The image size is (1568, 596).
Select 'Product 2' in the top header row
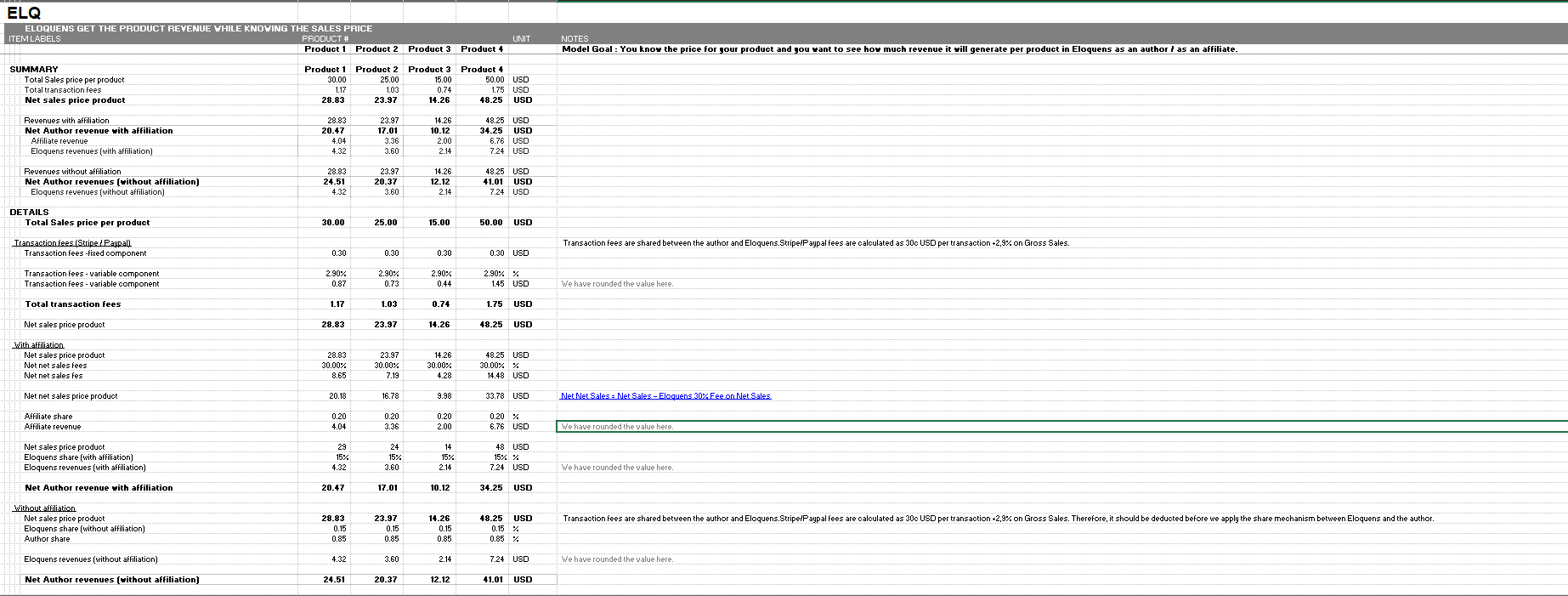tap(376, 49)
